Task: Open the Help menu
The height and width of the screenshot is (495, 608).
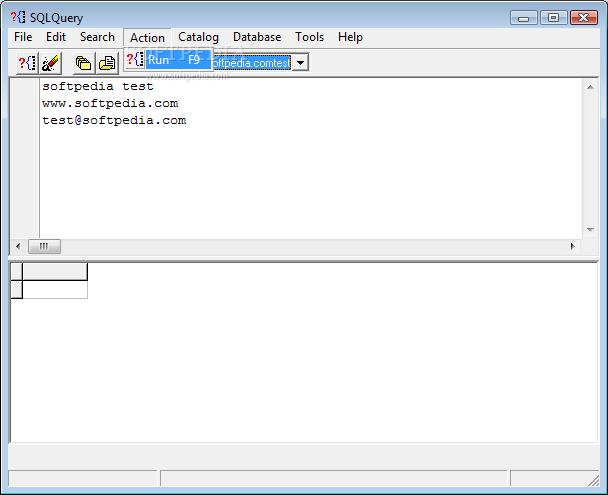Action: click(x=350, y=37)
